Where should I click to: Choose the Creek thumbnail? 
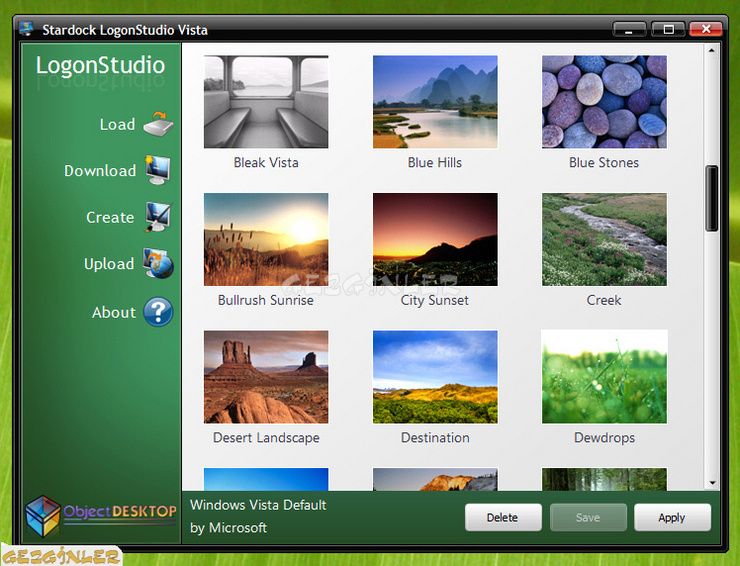(x=604, y=239)
